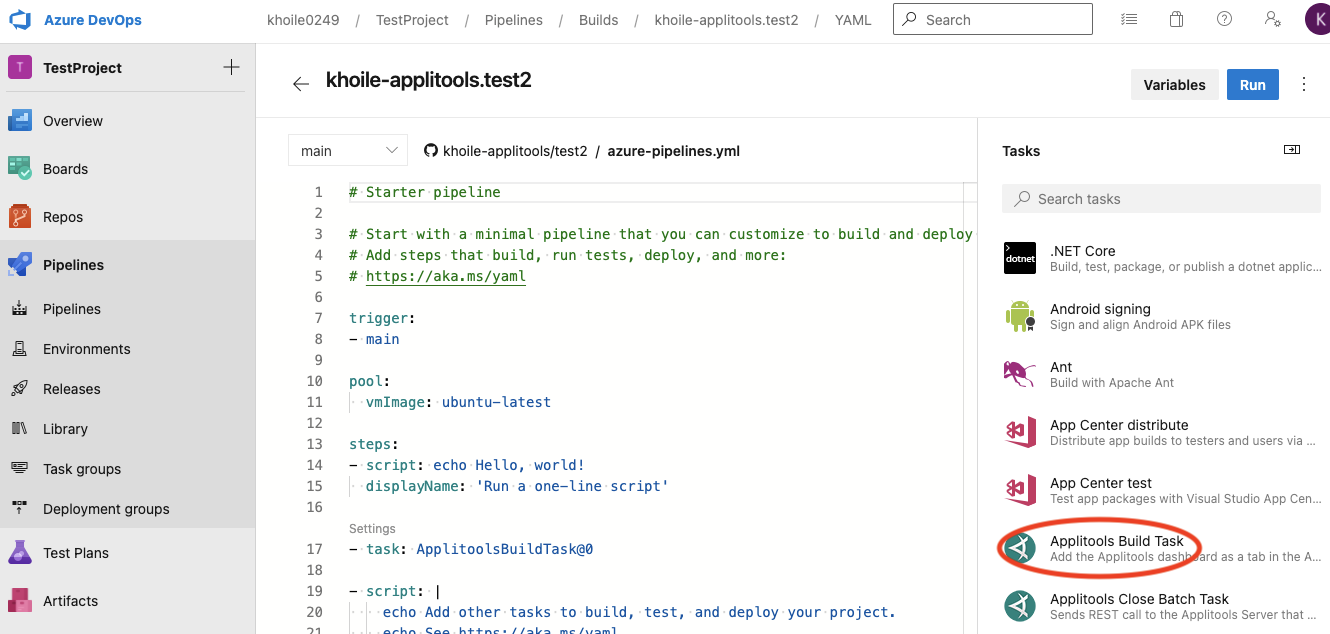This screenshot has width=1330, height=634.
Task: Click the Pipelines rocket section icon
Action: [x=20, y=265]
